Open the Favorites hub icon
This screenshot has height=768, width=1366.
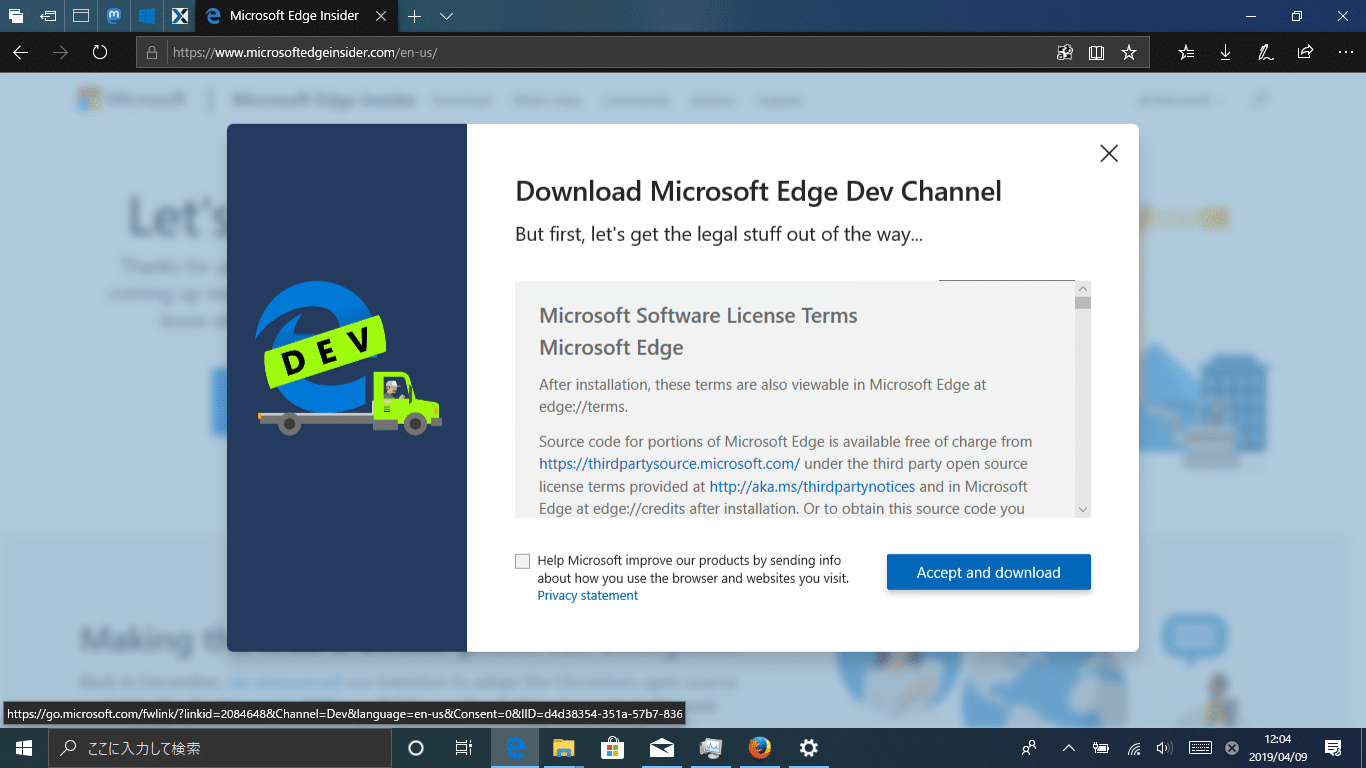tap(1186, 53)
